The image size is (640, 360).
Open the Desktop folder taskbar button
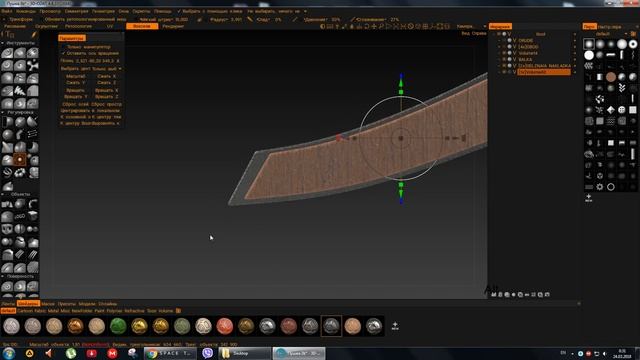pos(244,353)
